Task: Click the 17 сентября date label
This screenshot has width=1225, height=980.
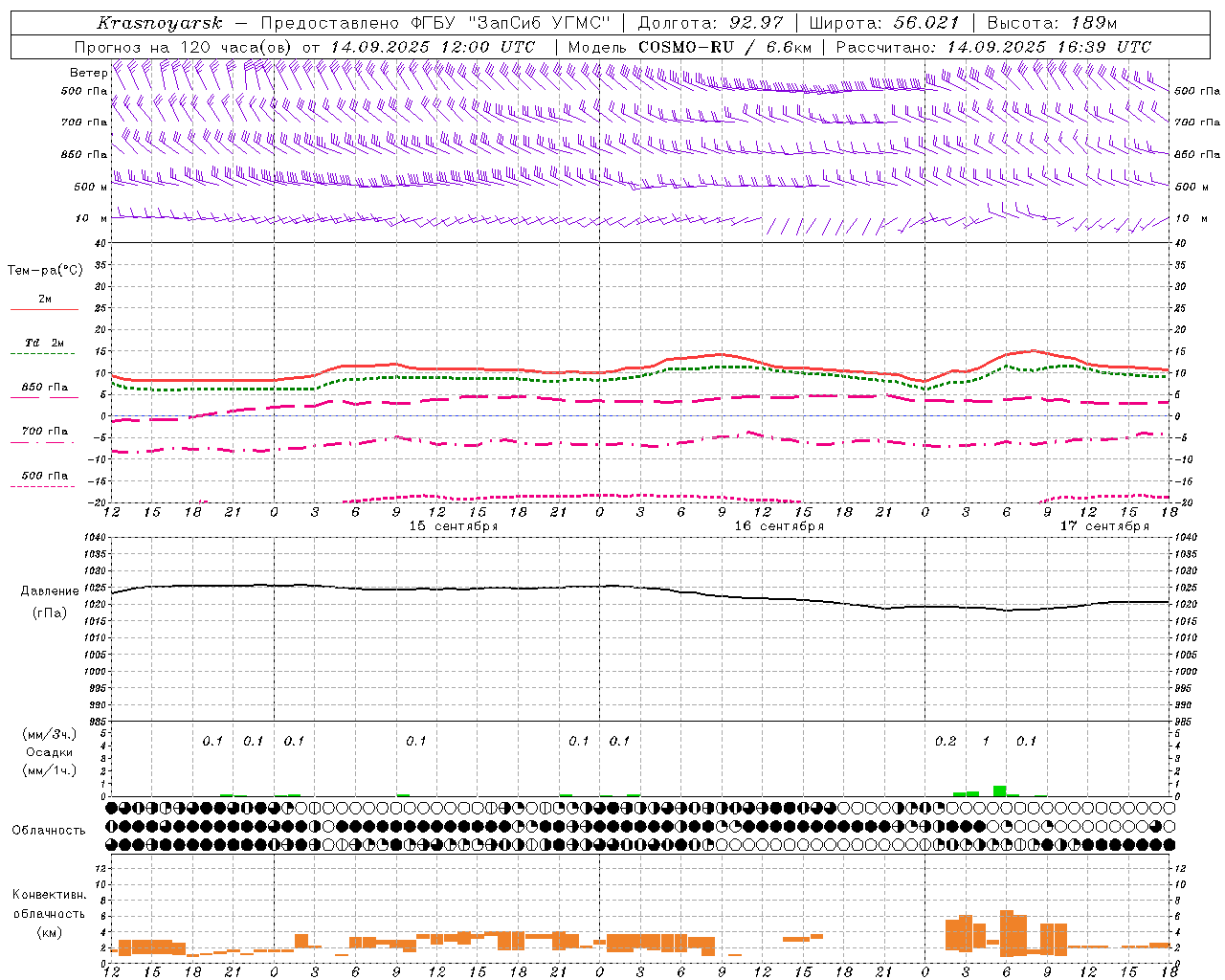Action: [x=1104, y=526]
